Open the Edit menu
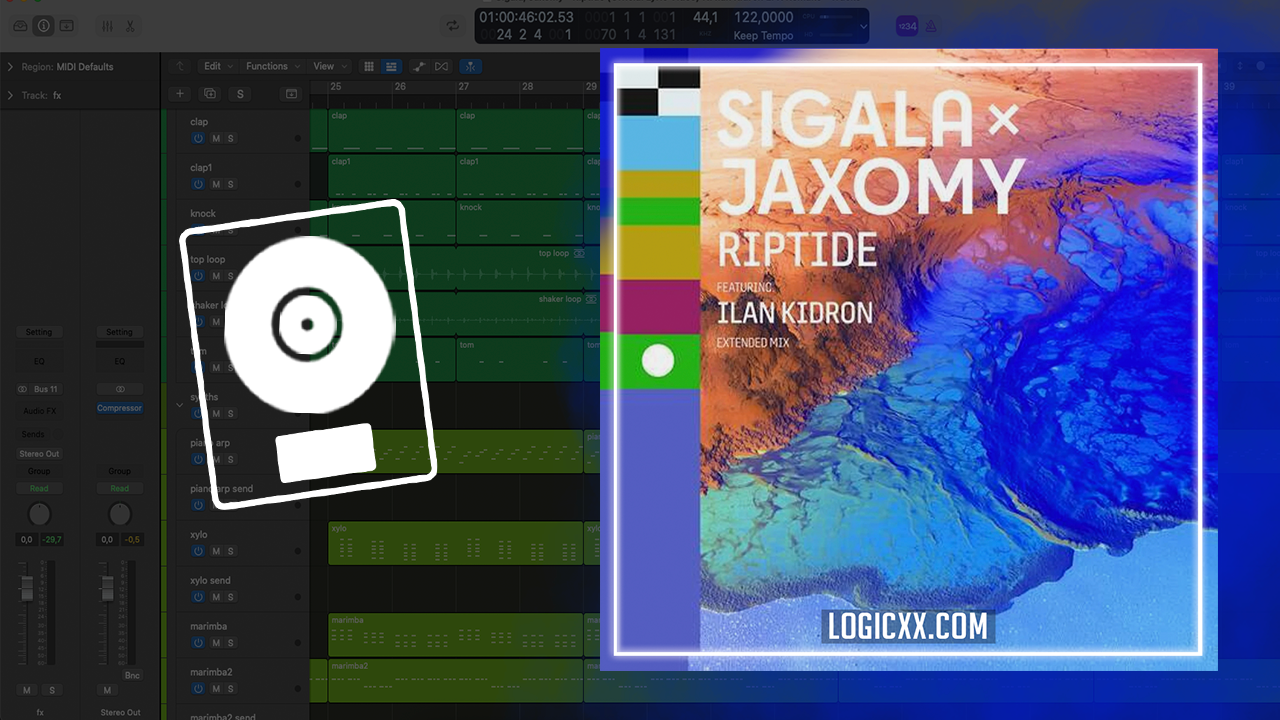1280x720 pixels. [x=217, y=66]
